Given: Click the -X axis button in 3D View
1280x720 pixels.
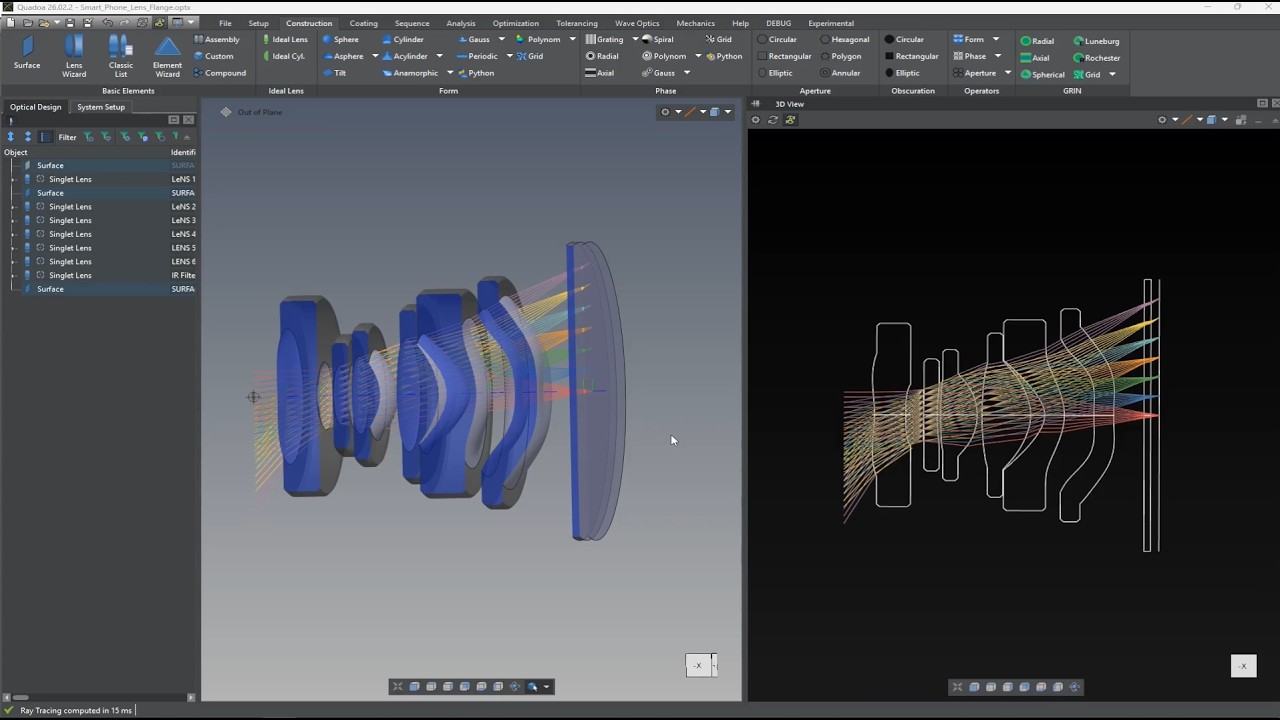Looking at the screenshot, I should click(x=1243, y=666).
